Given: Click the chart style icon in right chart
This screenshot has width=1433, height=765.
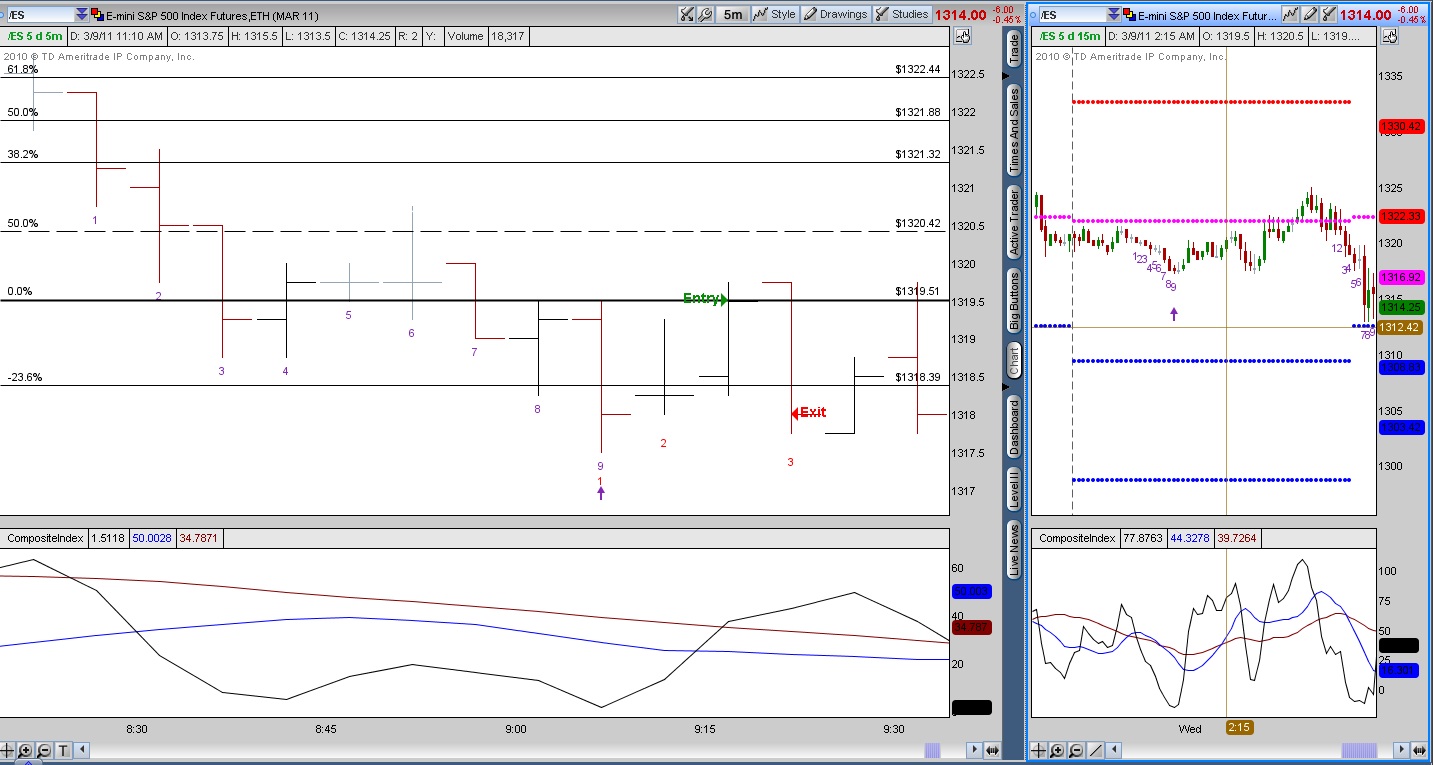Looking at the screenshot, I should (1290, 15).
